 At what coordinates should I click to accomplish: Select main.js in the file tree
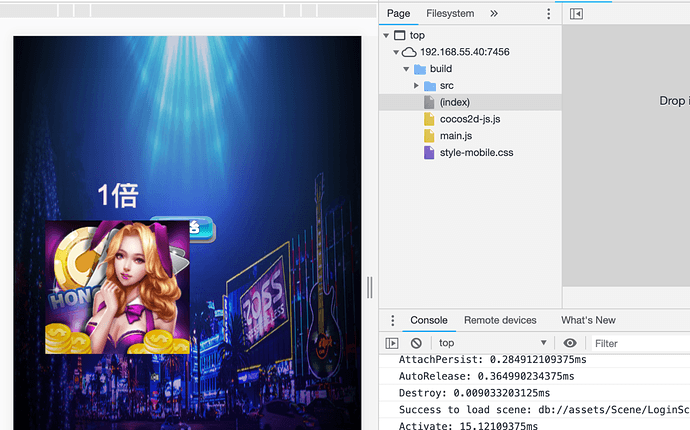[456, 136]
